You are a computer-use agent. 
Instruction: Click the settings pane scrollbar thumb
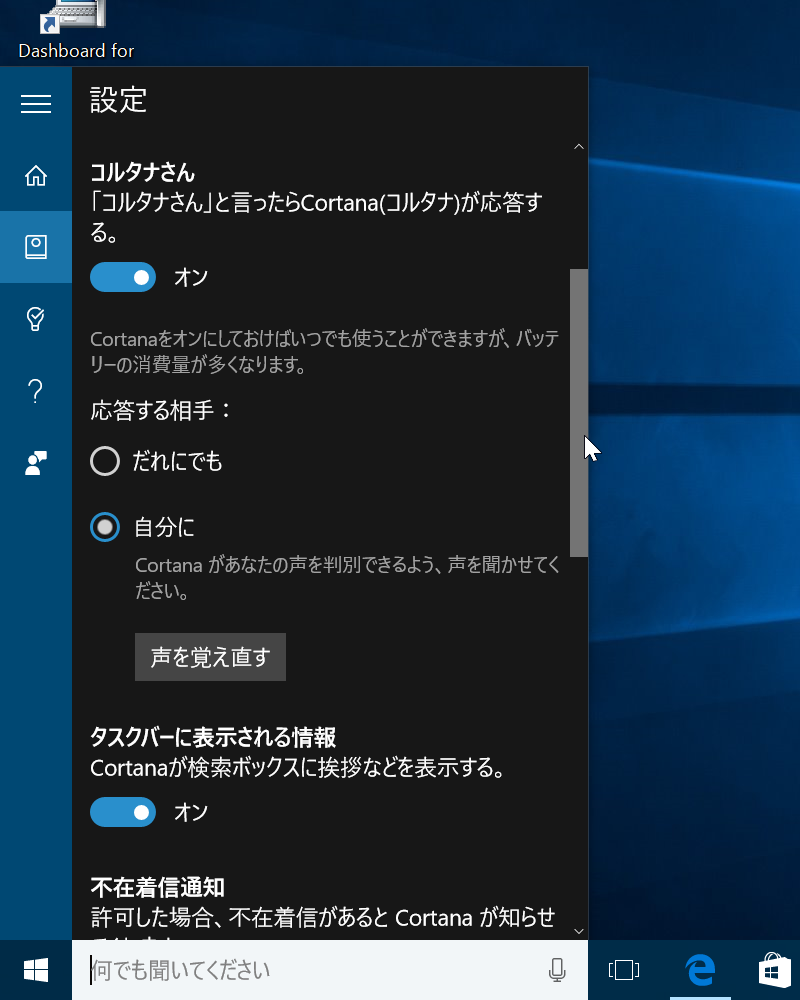(579, 413)
